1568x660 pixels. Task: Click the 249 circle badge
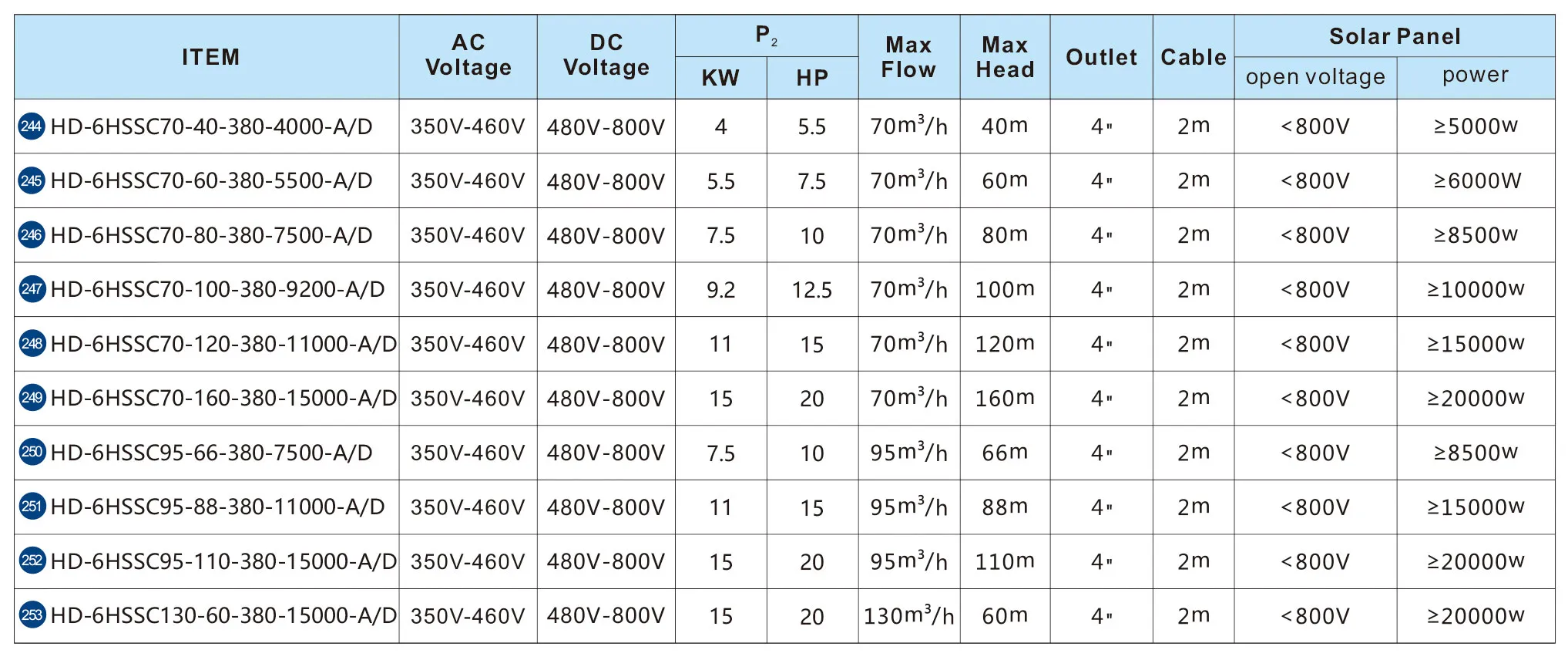32,398
